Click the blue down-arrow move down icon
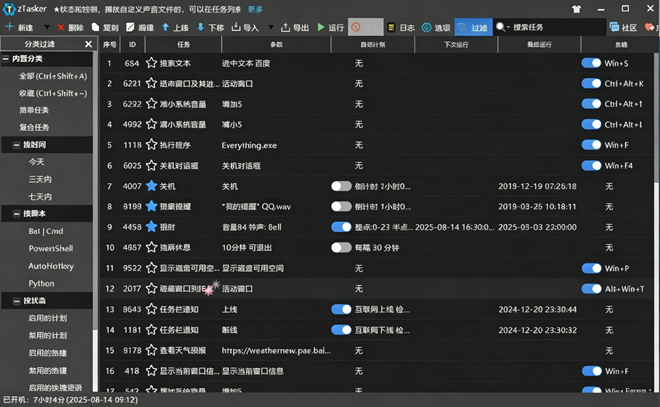Viewport: 660px width, 407px height. (201, 27)
